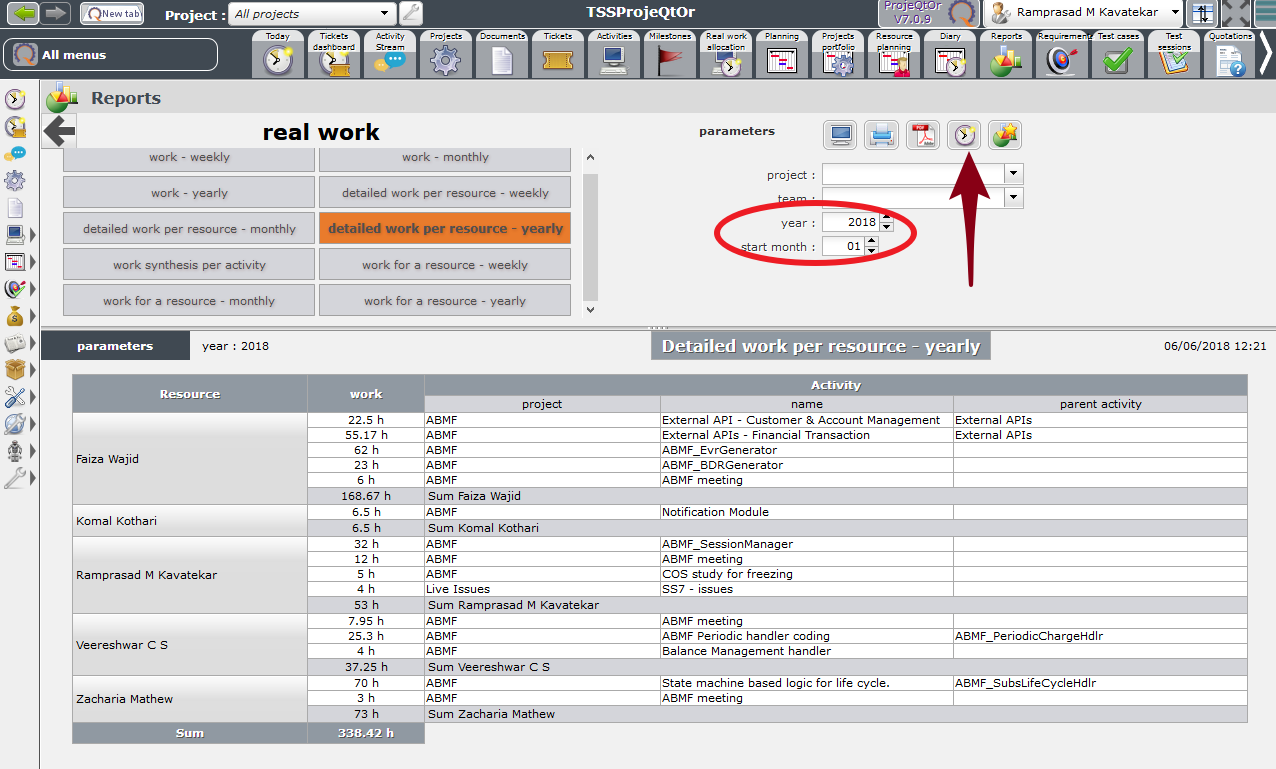Click the New tab button

(x=111, y=14)
